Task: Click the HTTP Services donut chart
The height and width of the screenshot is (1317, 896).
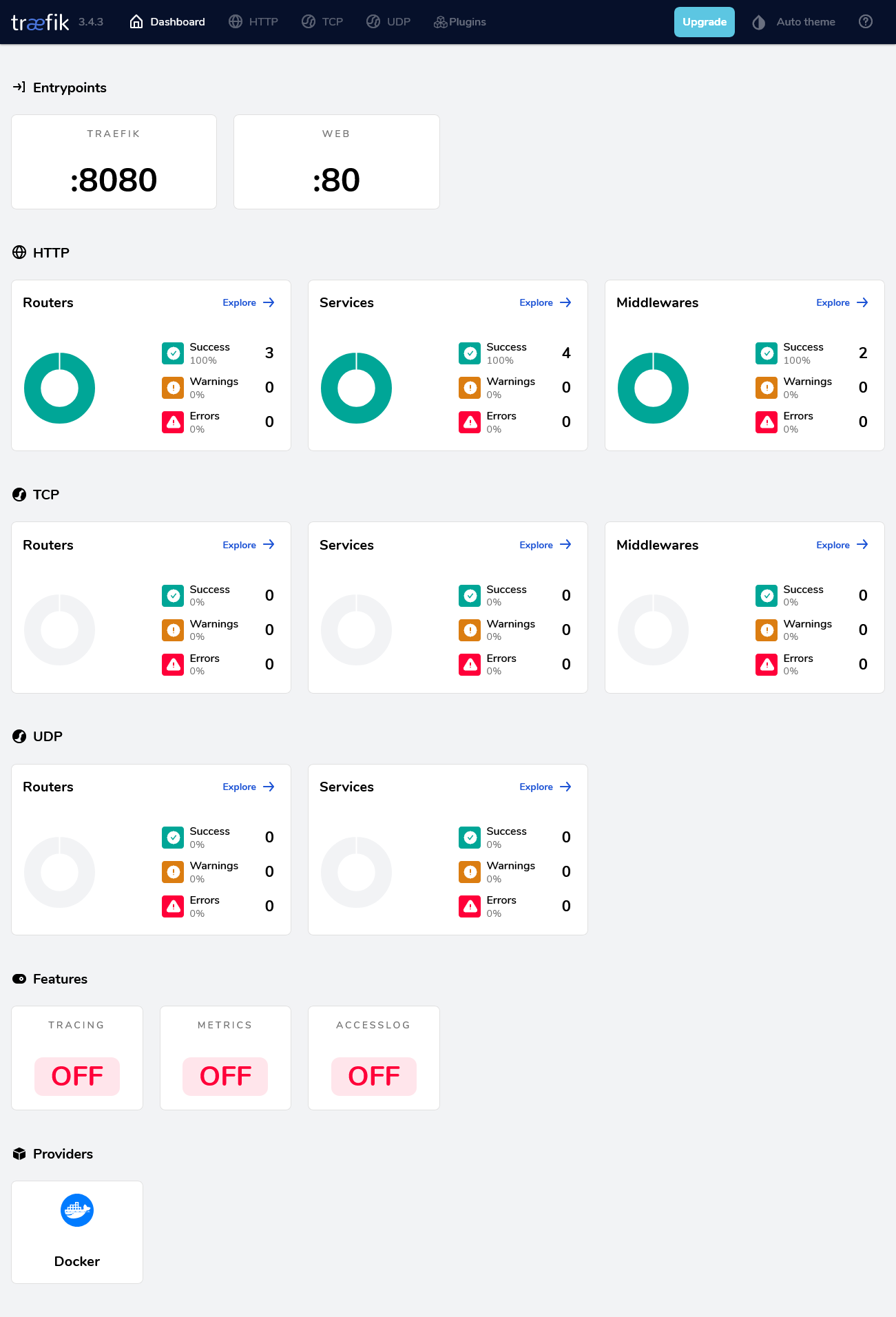Action: point(356,388)
